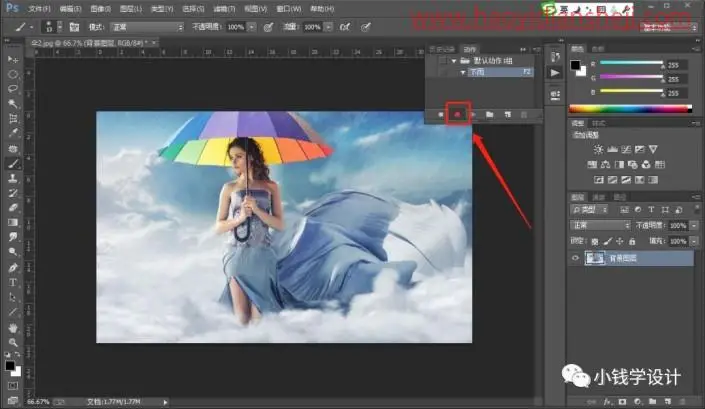Switch to the 通道 tab
705x409 pixels.
click(598, 197)
